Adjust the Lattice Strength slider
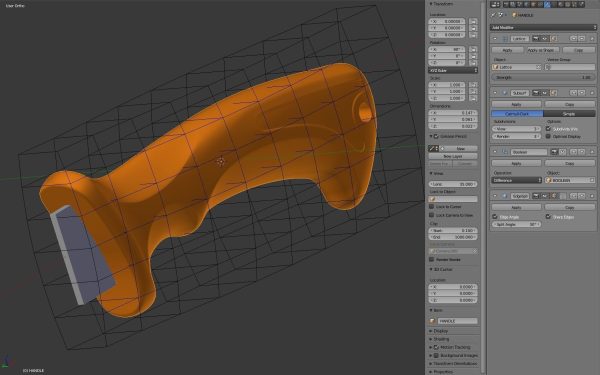This screenshot has width=600, height=375. pyautogui.click(x=543, y=77)
